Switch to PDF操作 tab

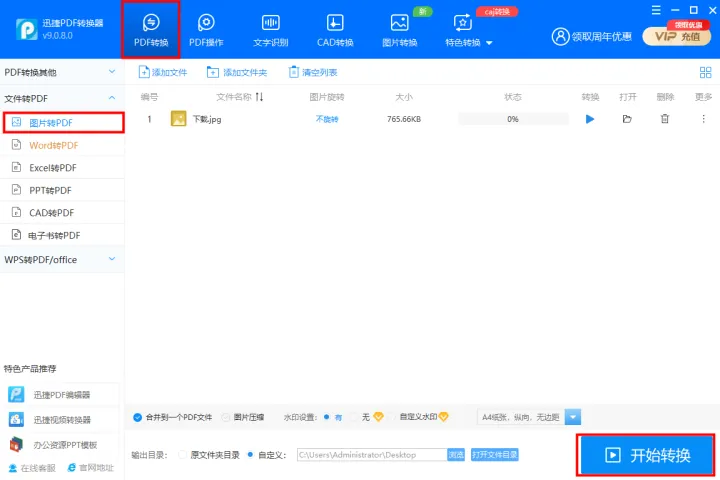pyautogui.click(x=206, y=30)
